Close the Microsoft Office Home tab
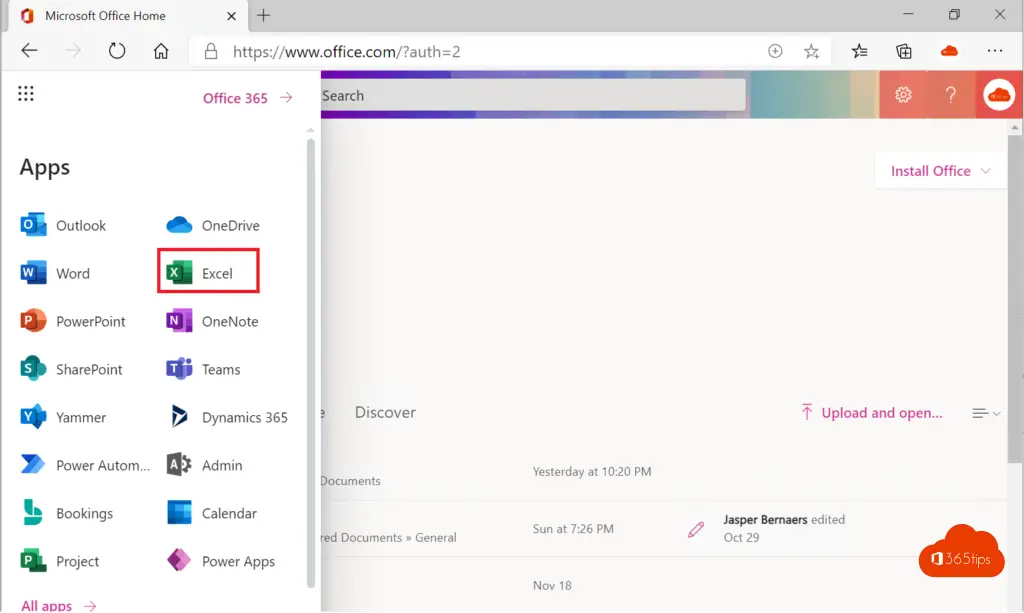 [231, 16]
